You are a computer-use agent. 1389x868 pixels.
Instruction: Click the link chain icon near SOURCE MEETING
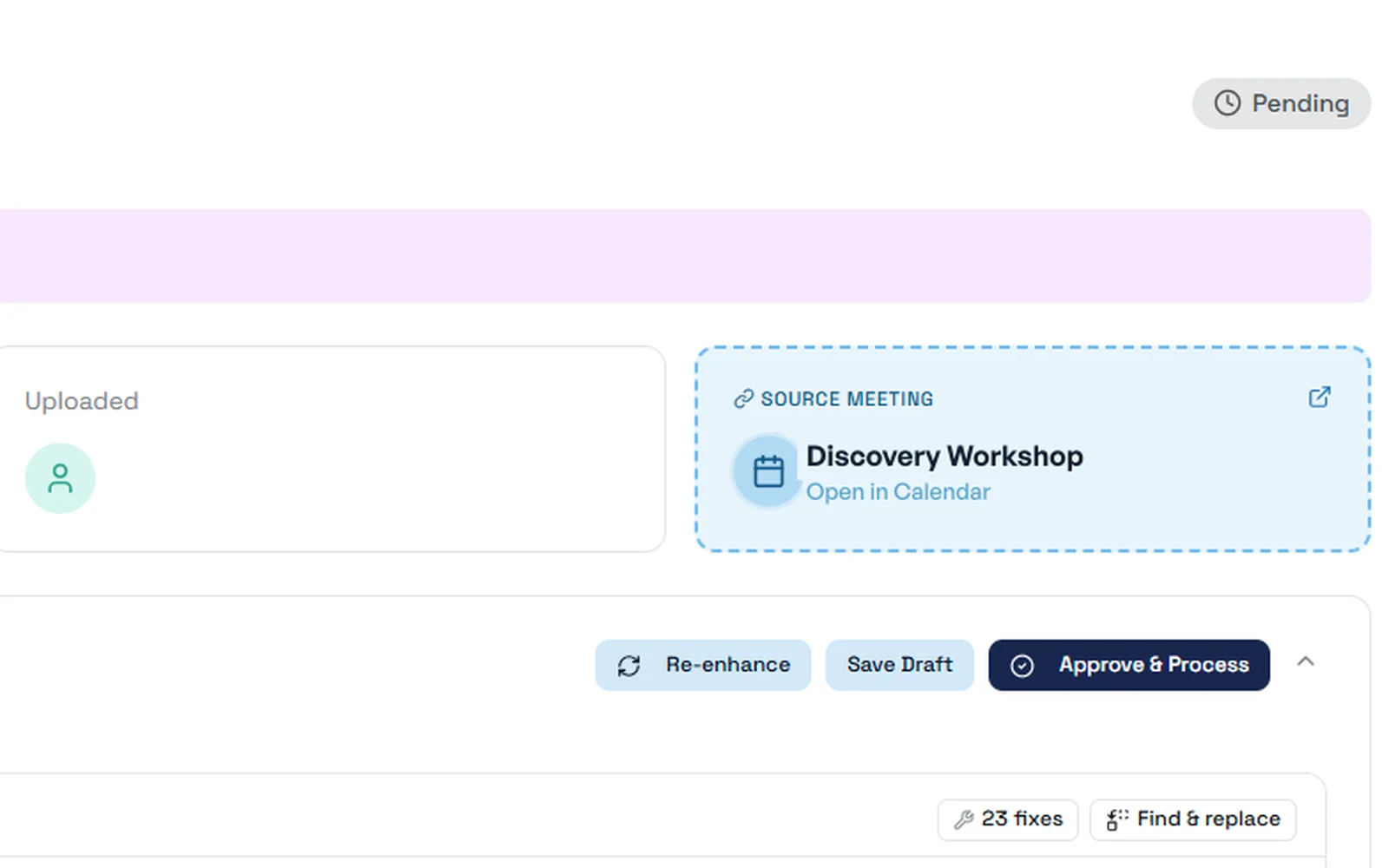[743, 398]
